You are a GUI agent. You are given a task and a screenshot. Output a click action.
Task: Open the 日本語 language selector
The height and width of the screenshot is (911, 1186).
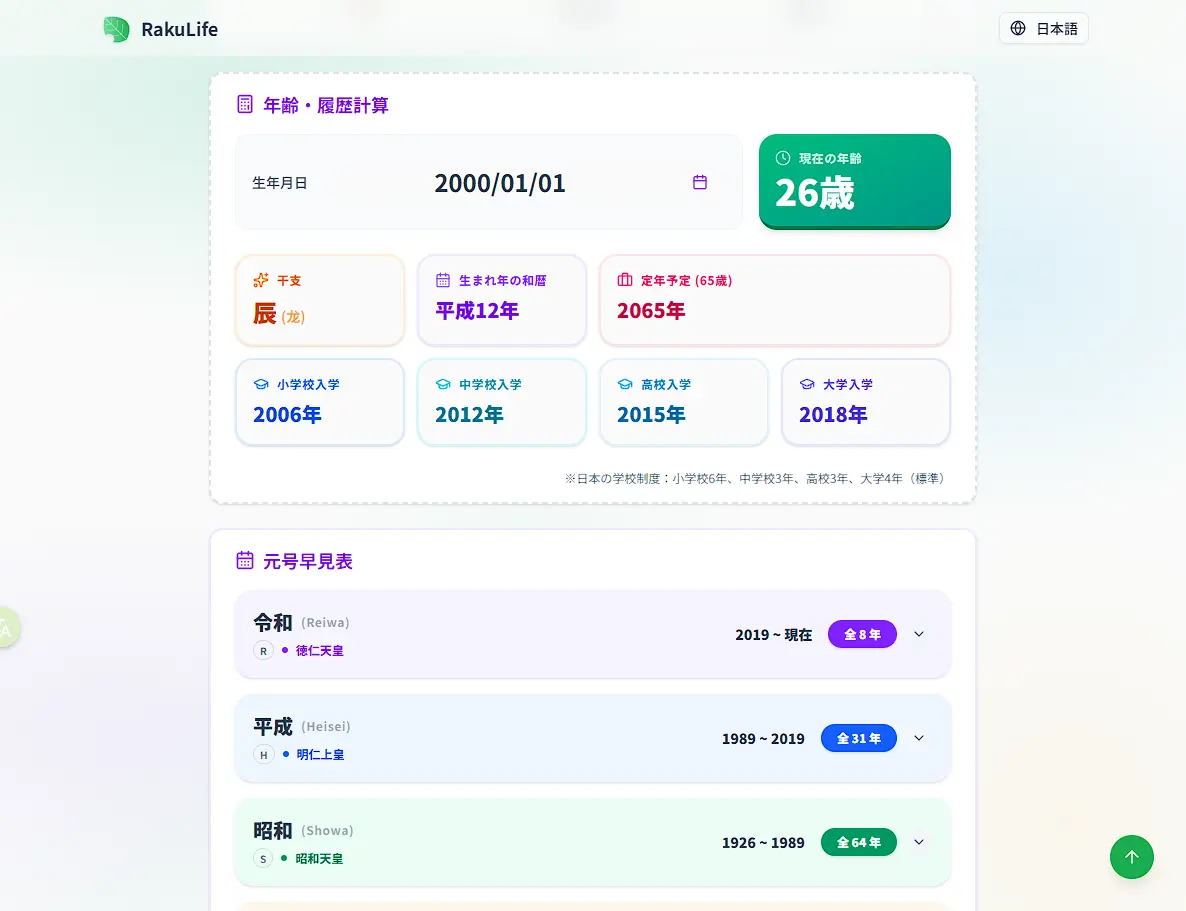pos(1043,28)
